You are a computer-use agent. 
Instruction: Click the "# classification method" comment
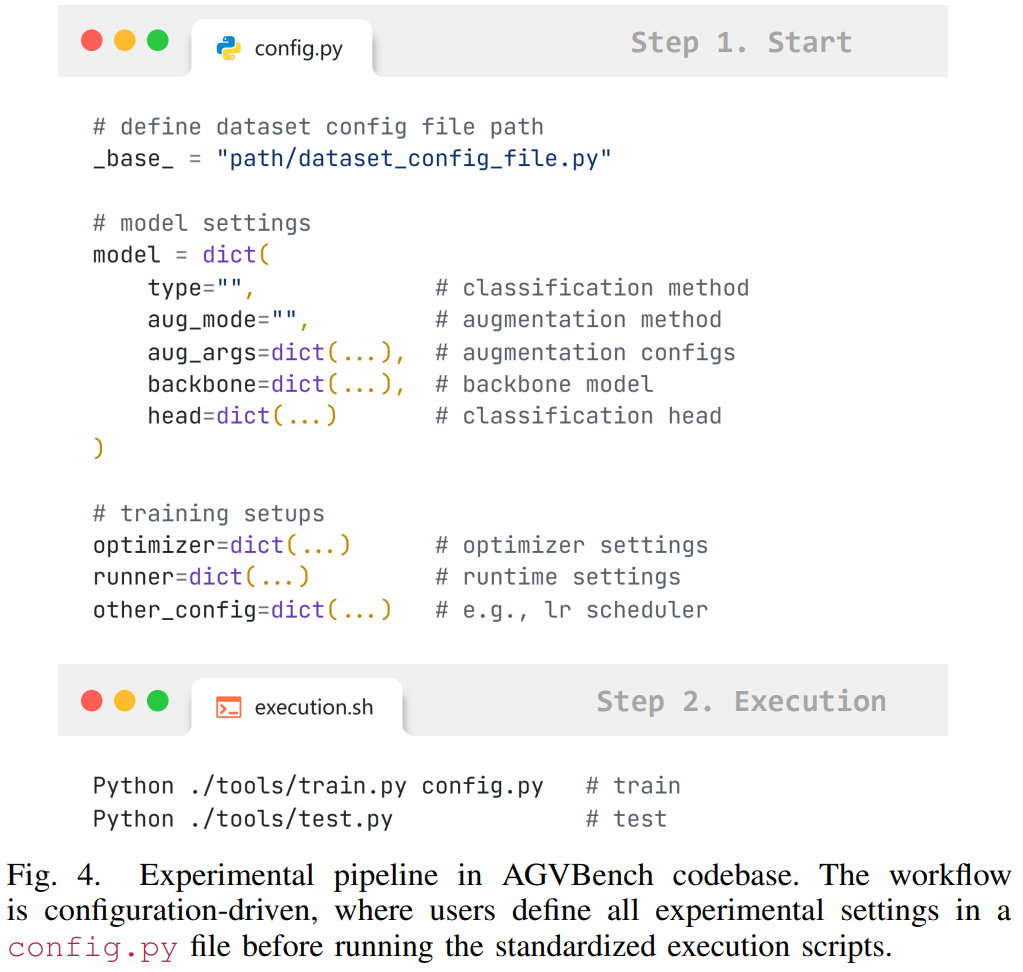pos(592,288)
